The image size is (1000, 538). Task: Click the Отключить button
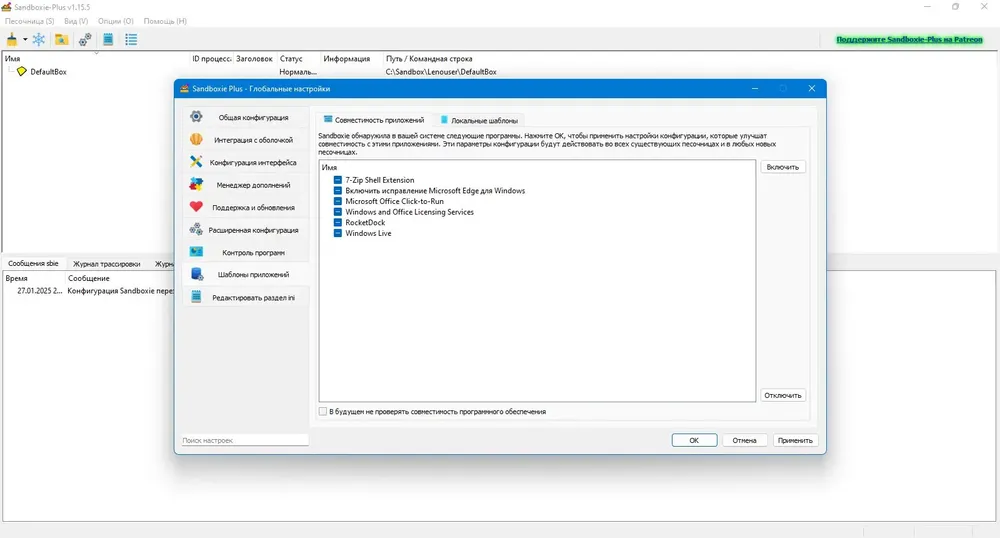tap(783, 395)
